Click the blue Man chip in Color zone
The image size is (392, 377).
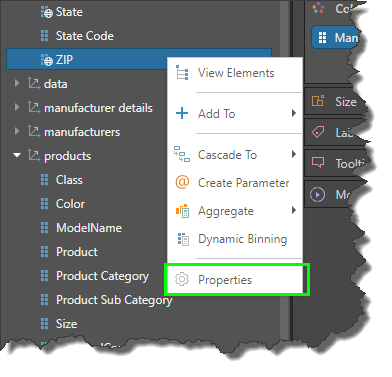click(337, 38)
